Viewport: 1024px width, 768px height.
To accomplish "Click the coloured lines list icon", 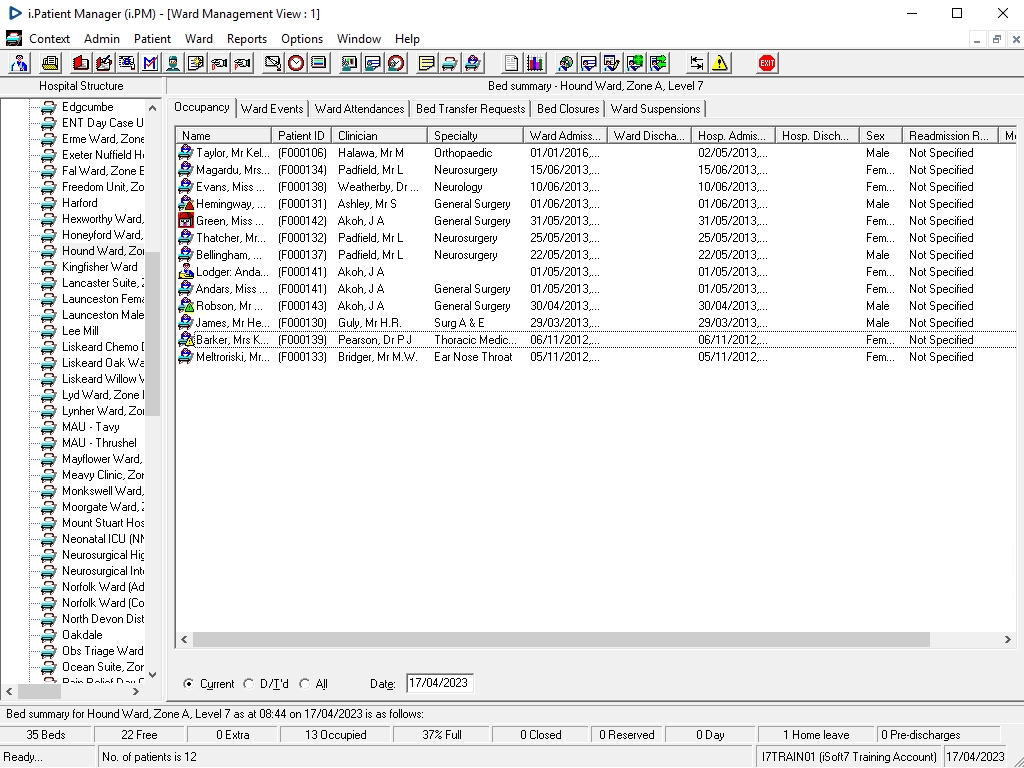I will click(x=319, y=63).
